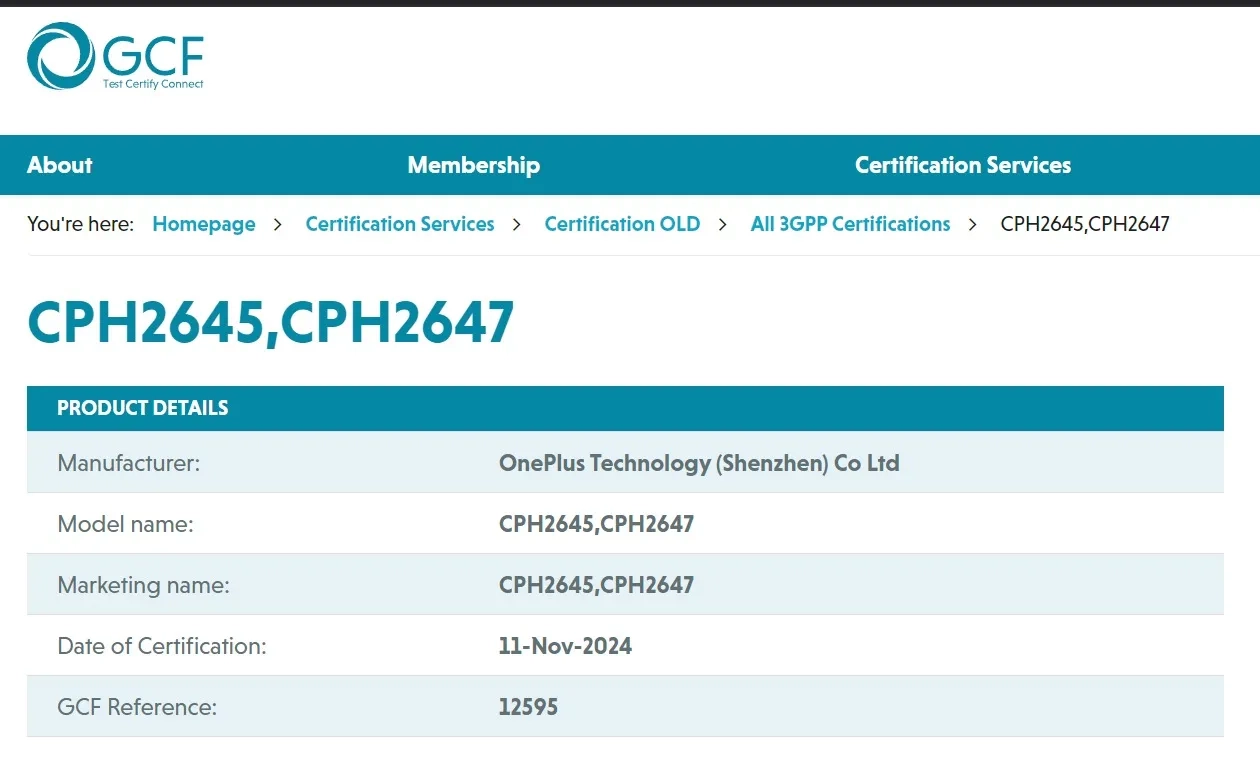1260x774 pixels.
Task: Select the GCF Reference number 12595
Action: 528,707
